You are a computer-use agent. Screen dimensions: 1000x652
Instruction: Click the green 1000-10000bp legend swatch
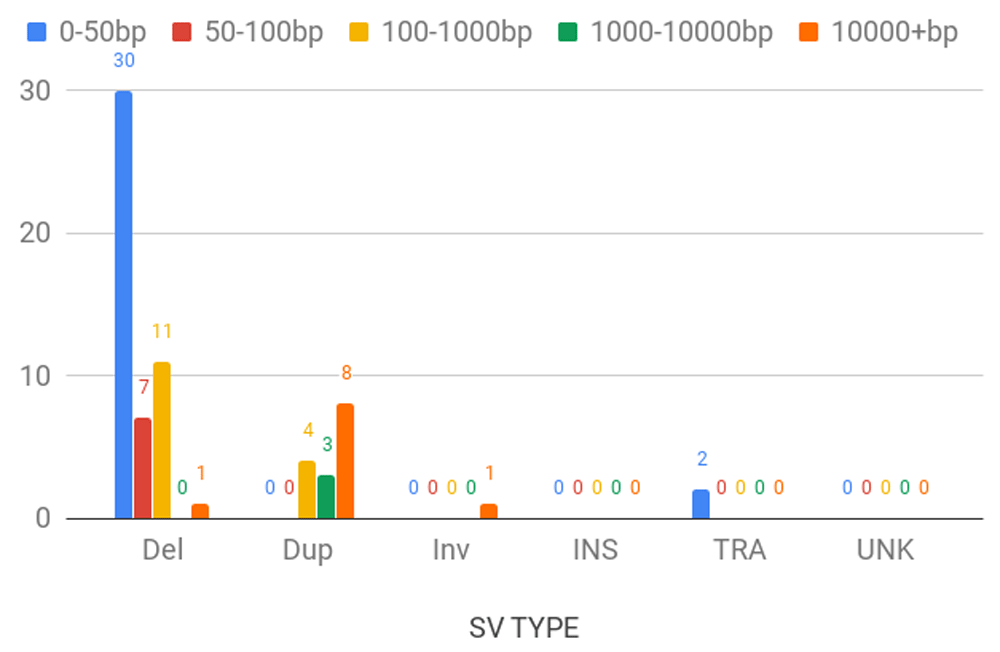568,32
